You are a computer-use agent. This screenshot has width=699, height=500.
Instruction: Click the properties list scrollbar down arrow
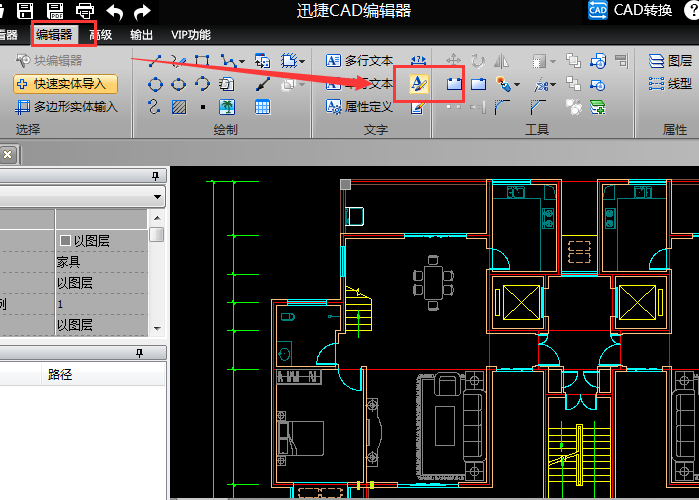tap(157, 328)
